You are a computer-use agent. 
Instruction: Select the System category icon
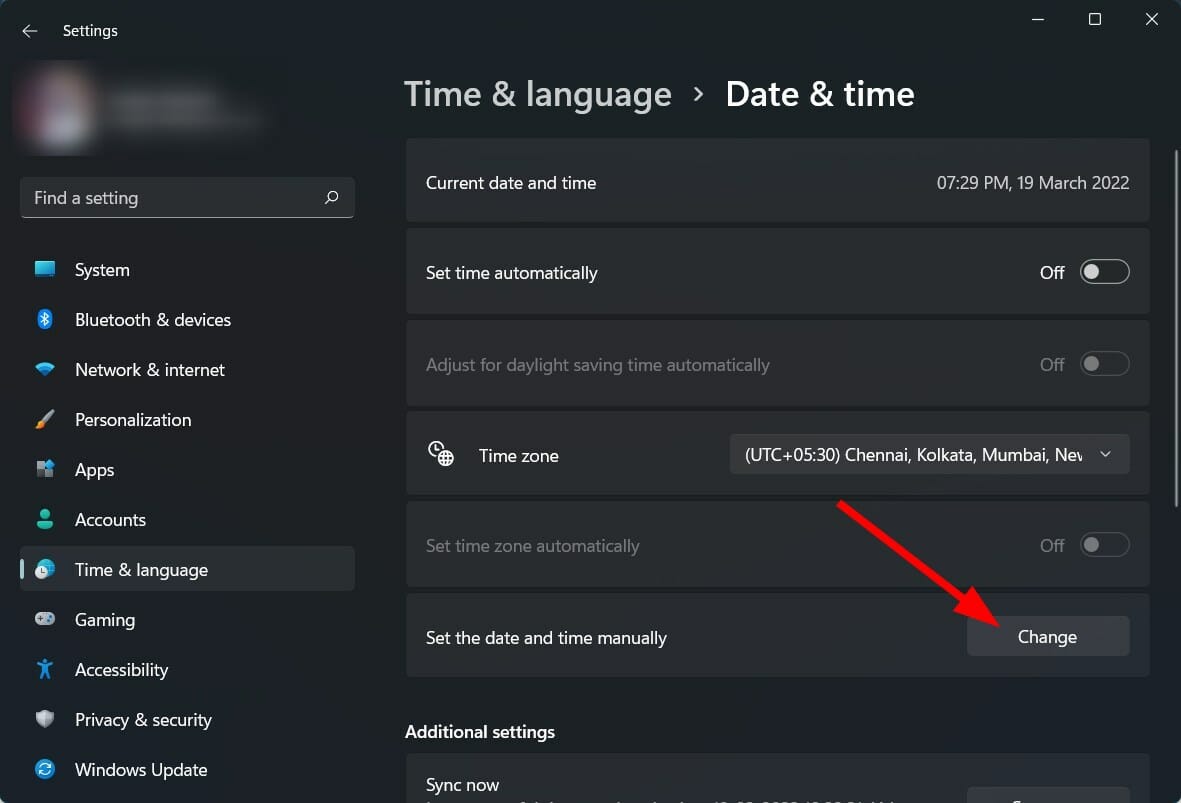[x=45, y=269]
